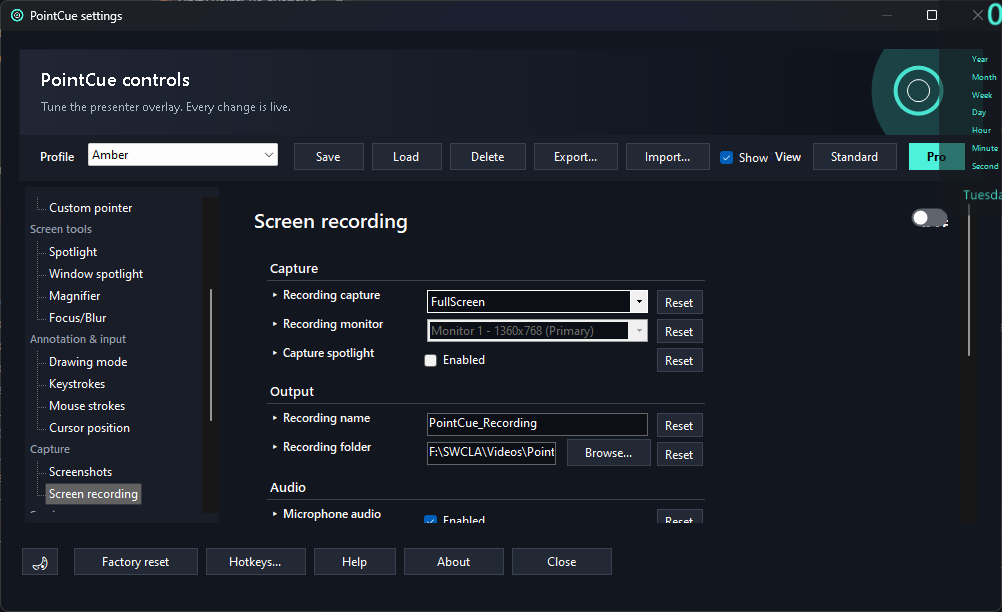Viewport: 1002px width, 612px height.
Task: Click the Load profile button
Action: click(x=406, y=157)
